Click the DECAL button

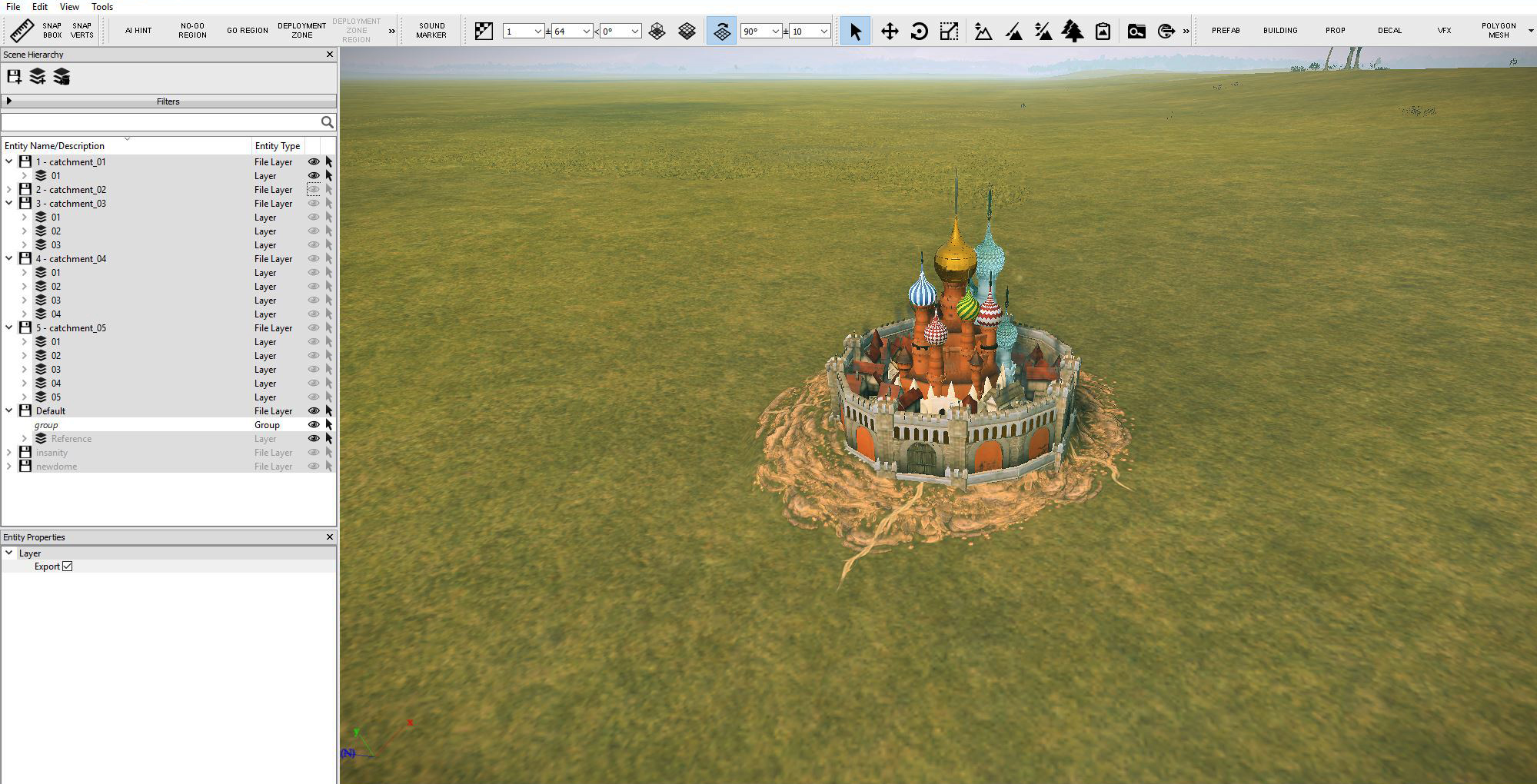1389,31
